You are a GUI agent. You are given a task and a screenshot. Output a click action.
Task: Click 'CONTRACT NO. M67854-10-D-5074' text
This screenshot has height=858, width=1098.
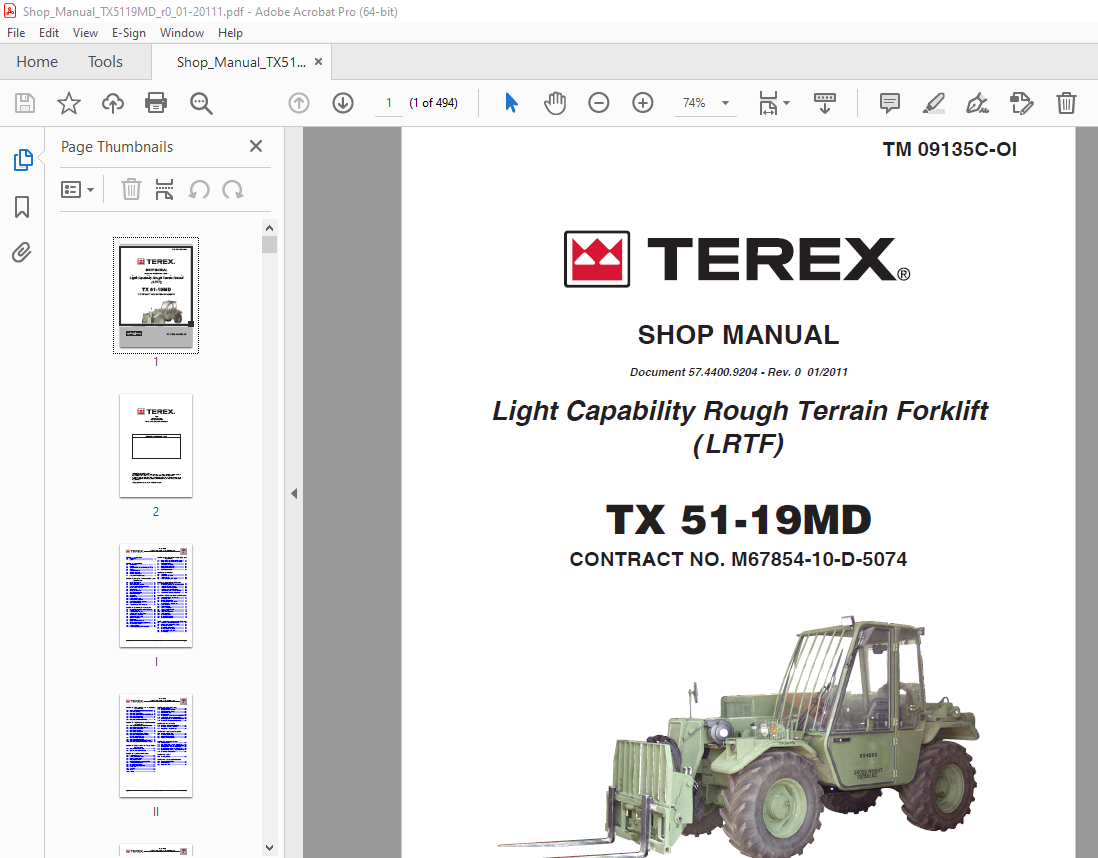pyautogui.click(x=738, y=559)
